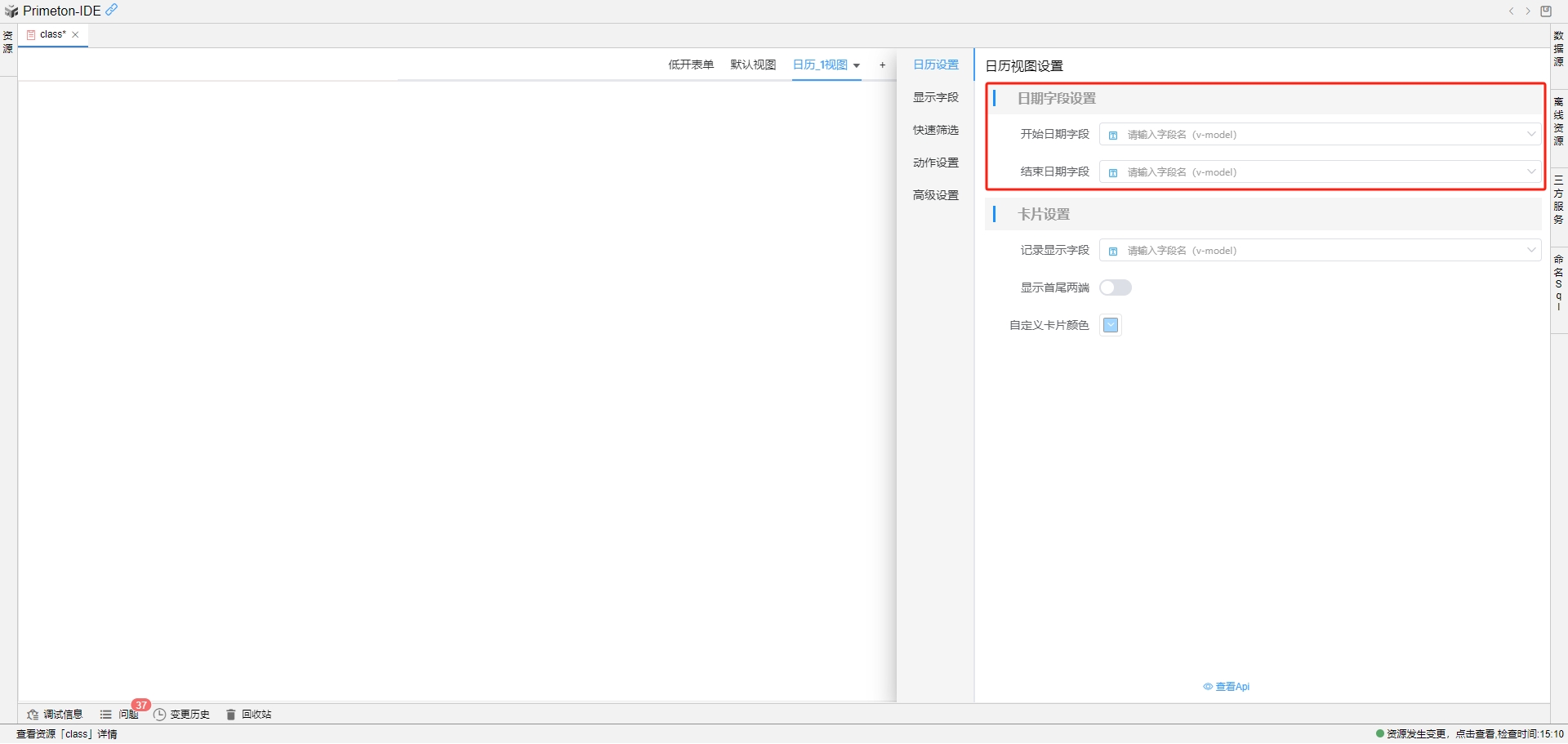Close the class editor tab
This screenshot has width=1568, height=744.
[x=75, y=35]
